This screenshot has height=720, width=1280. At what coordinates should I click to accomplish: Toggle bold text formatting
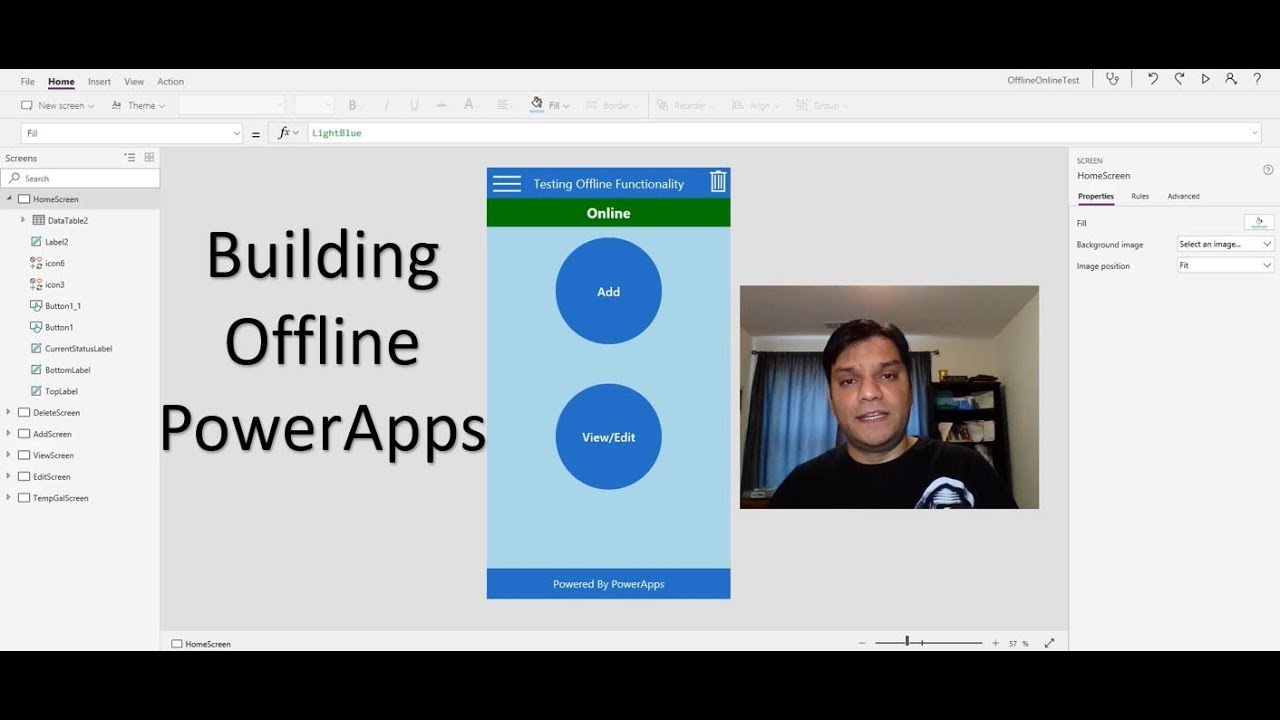tap(352, 105)
